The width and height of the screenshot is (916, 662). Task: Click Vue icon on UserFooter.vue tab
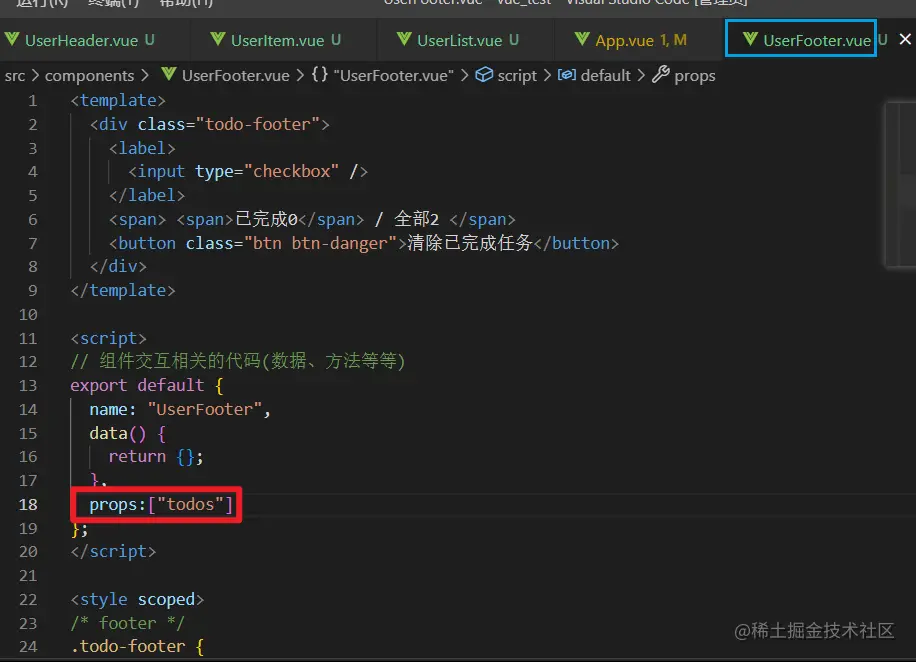tap(751, 40)
